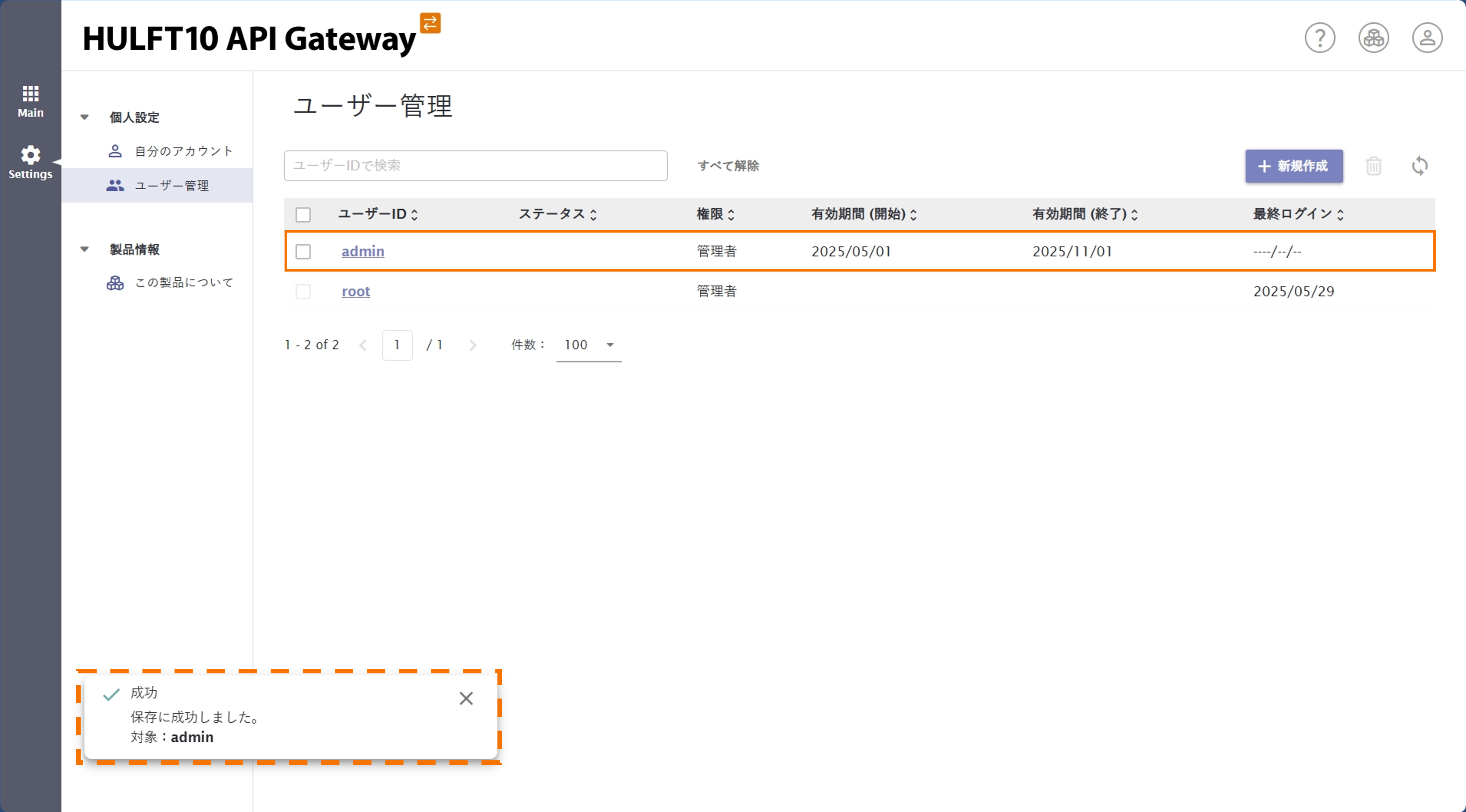Viewport: 1466px width, 812px height.
Task: Close the success notification
Action: (x=466, y=698)
